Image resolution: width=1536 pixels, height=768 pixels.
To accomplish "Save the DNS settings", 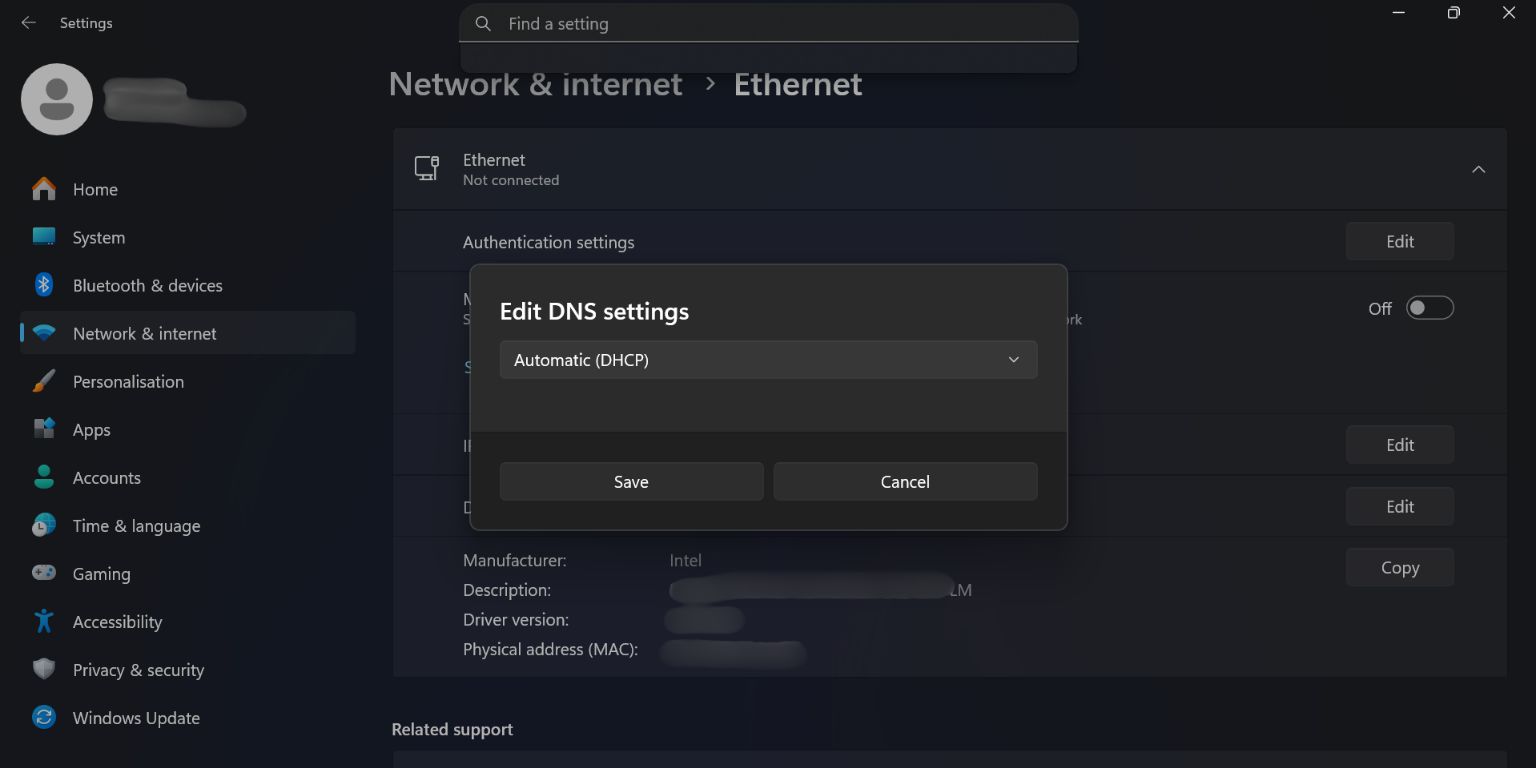I will click(x=631, y=481).
